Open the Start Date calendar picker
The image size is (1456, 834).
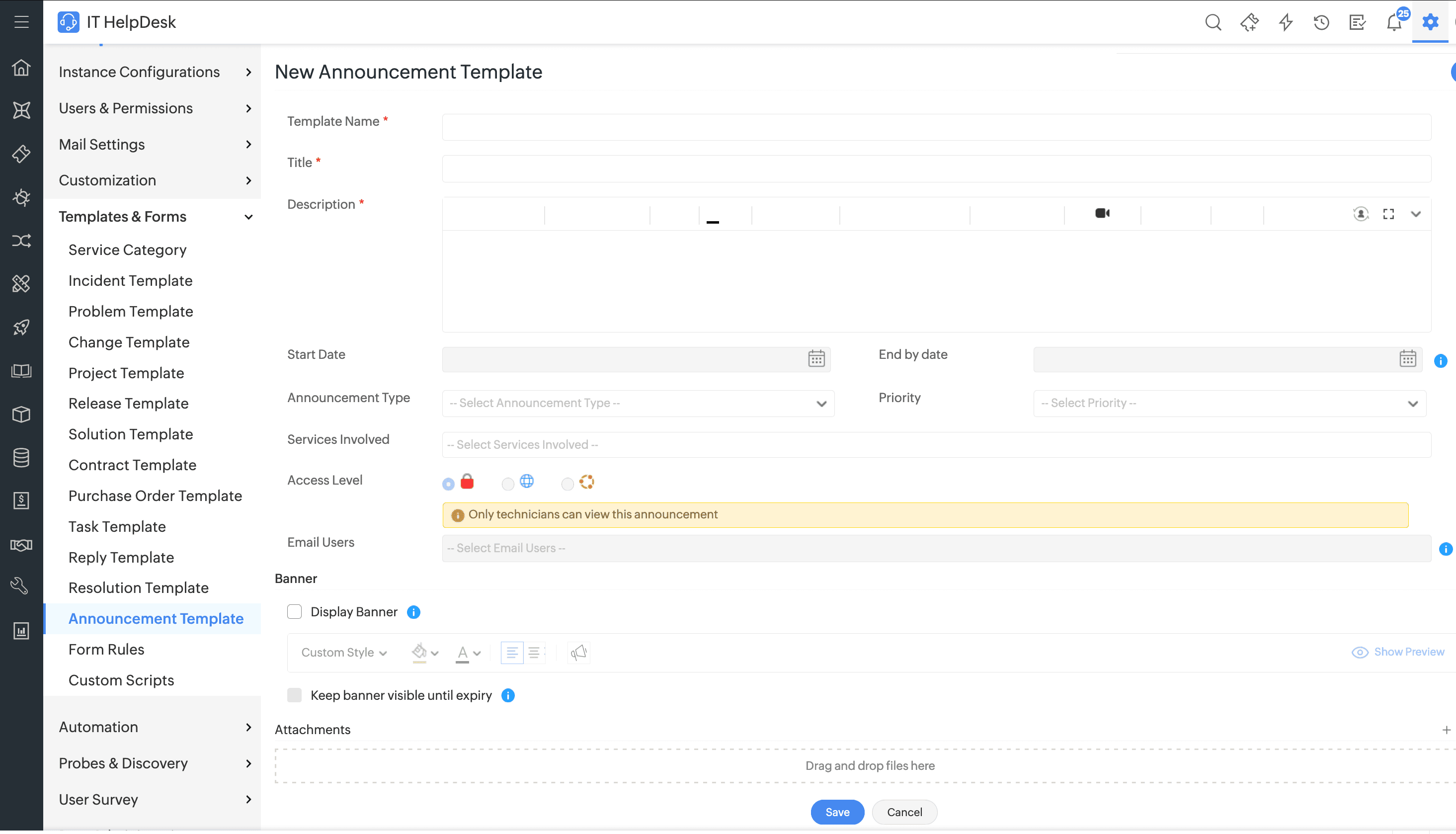[815, 358]
